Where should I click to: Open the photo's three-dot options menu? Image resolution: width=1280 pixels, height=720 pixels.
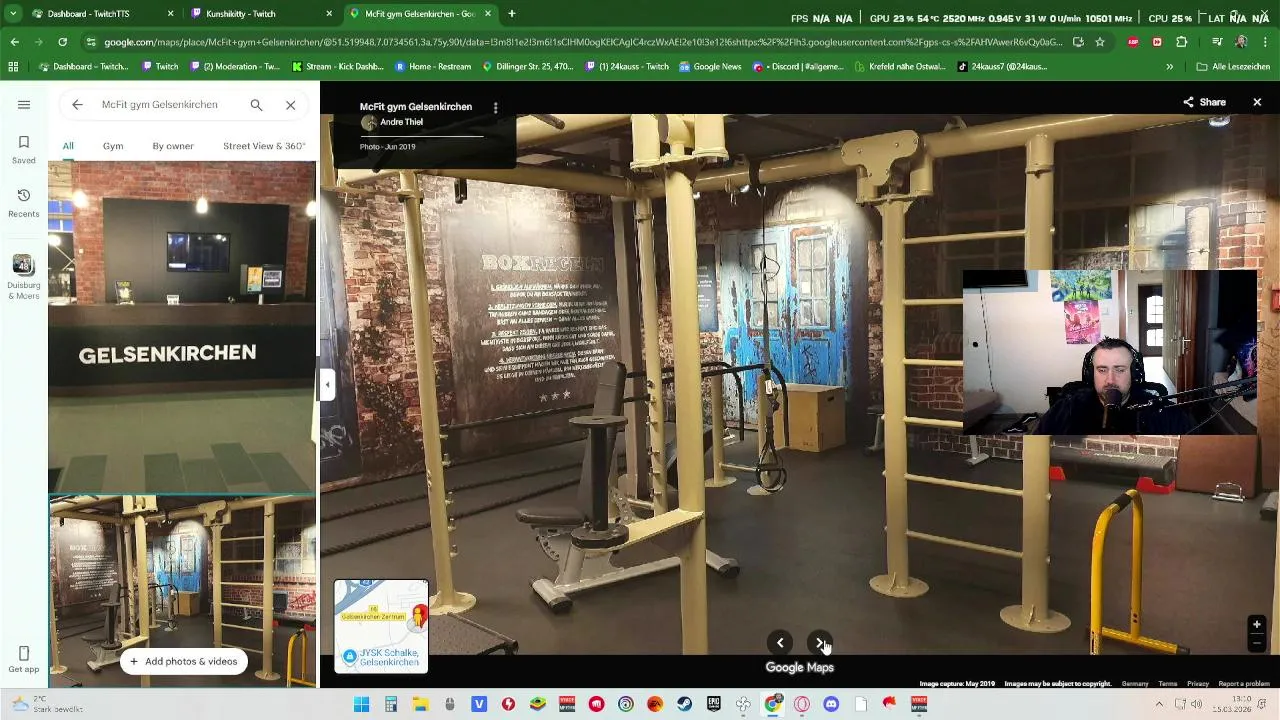(x=495, y=107)
